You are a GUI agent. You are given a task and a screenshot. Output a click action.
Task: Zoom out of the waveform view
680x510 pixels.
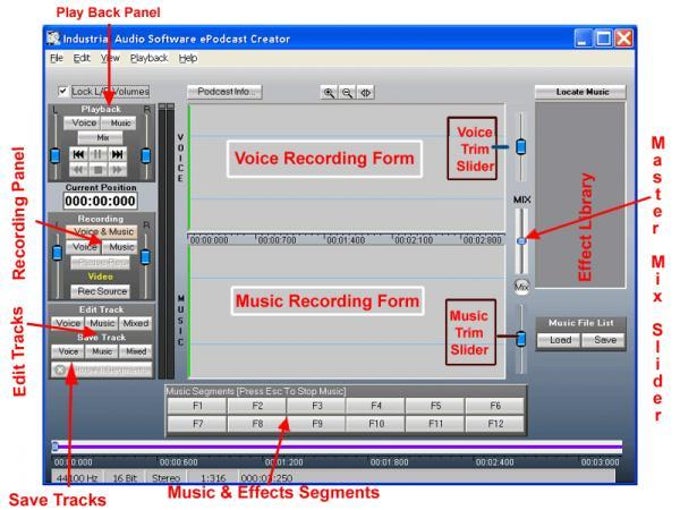[x=347, y=93]
